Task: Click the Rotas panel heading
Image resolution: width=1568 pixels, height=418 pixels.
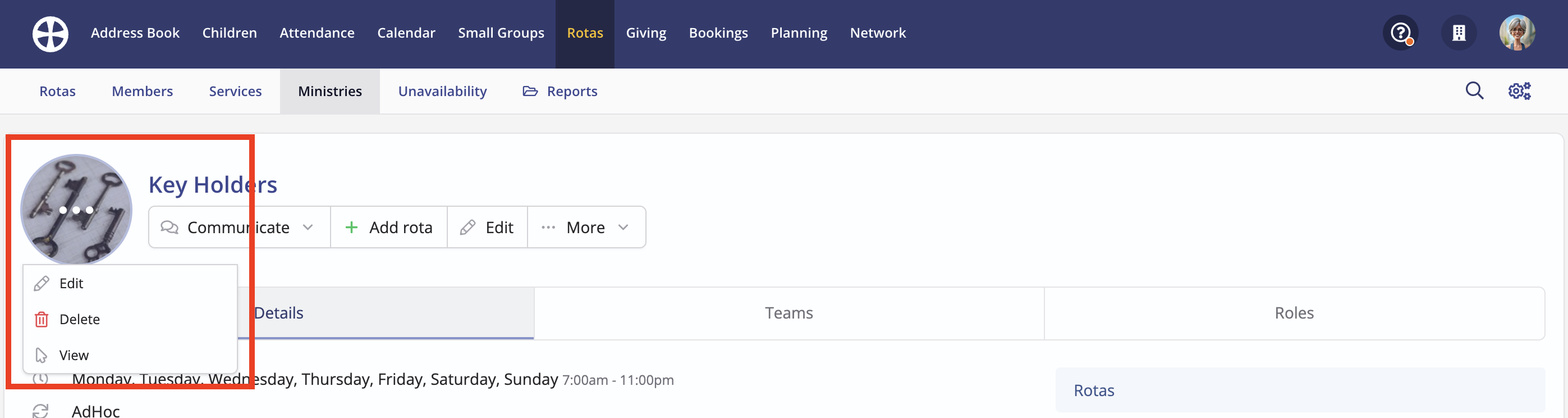Action: [1094, 390]
